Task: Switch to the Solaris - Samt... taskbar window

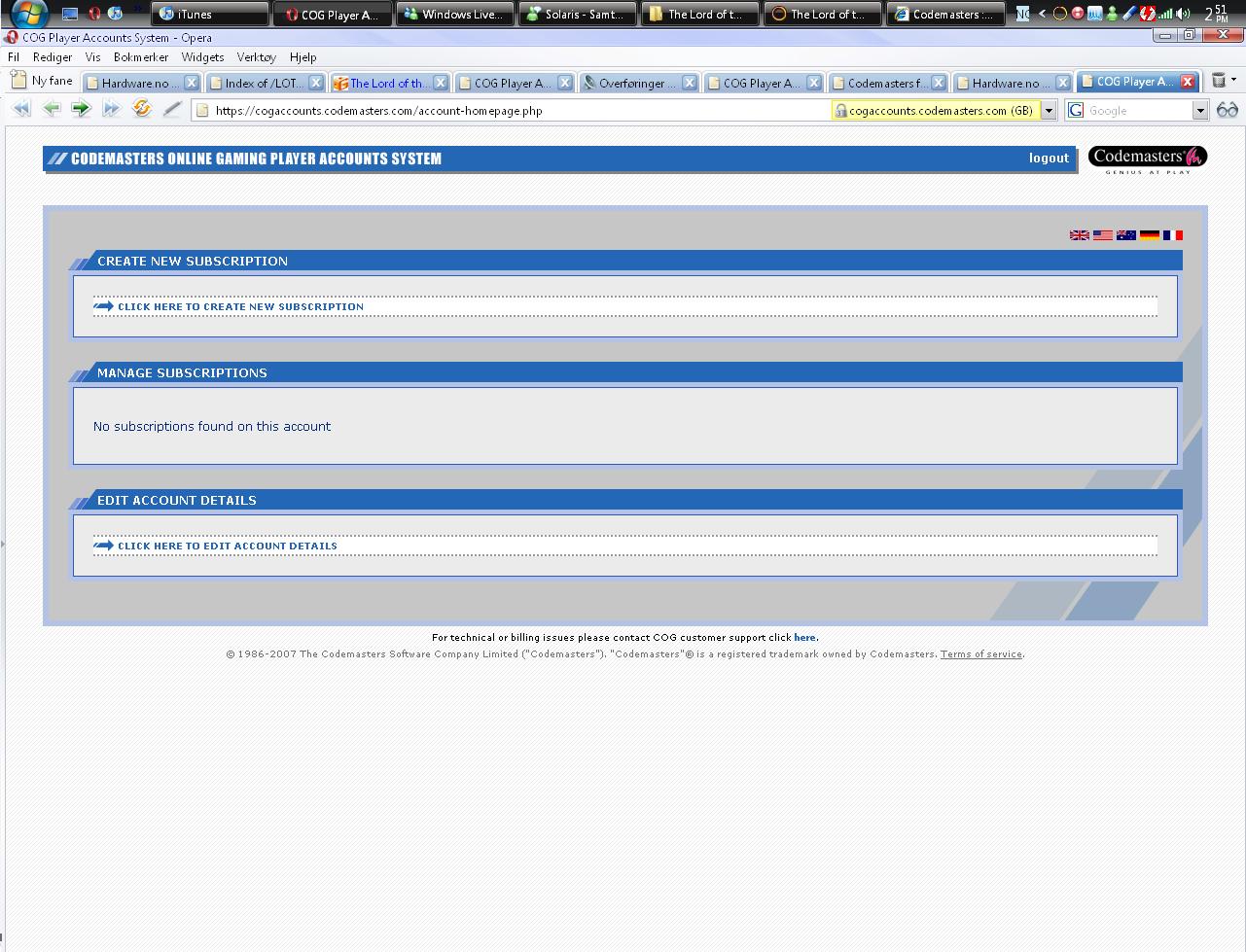Action: point(576,14)
